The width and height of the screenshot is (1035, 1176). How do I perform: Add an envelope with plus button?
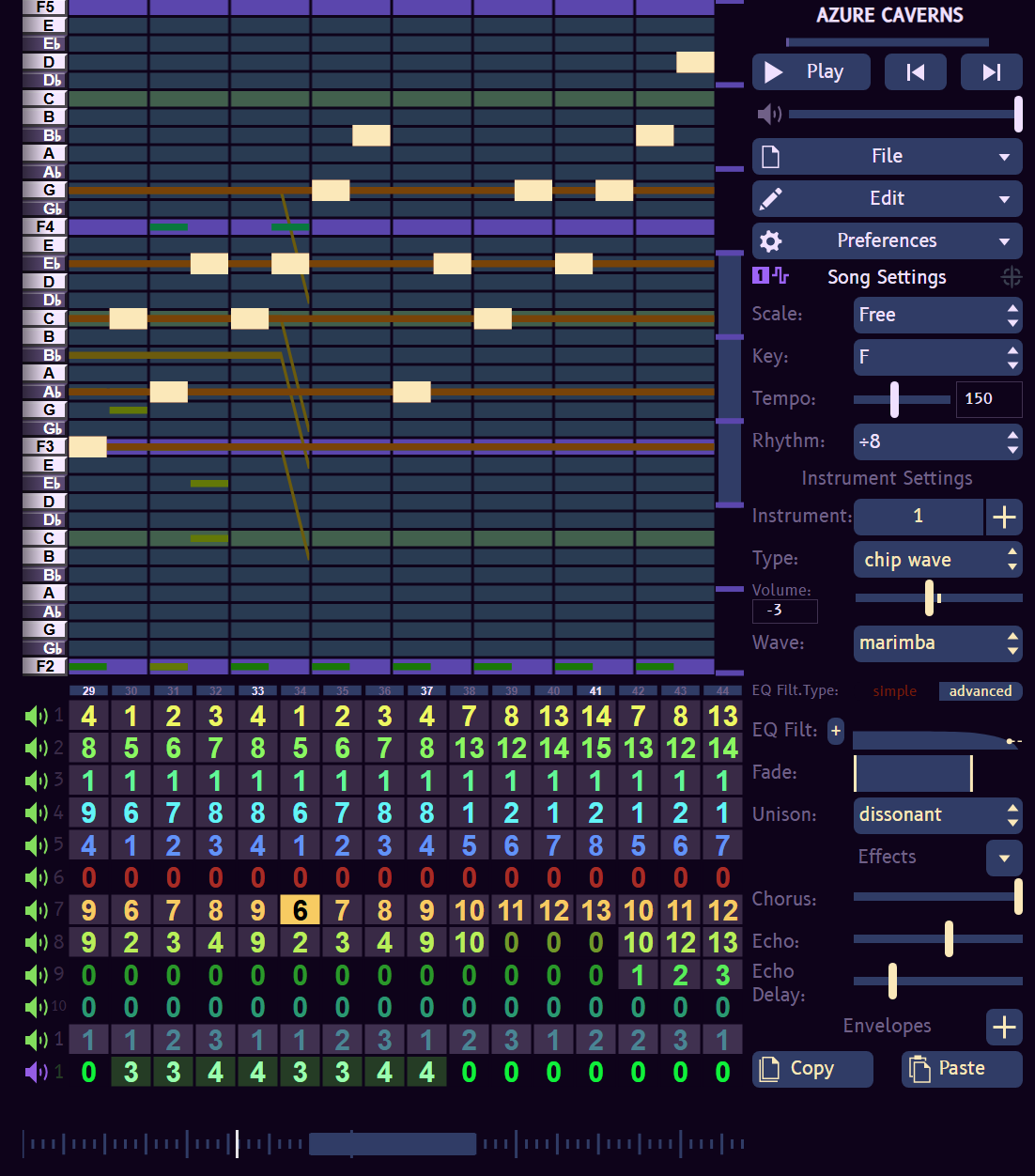click(x=1004, y=1027)
